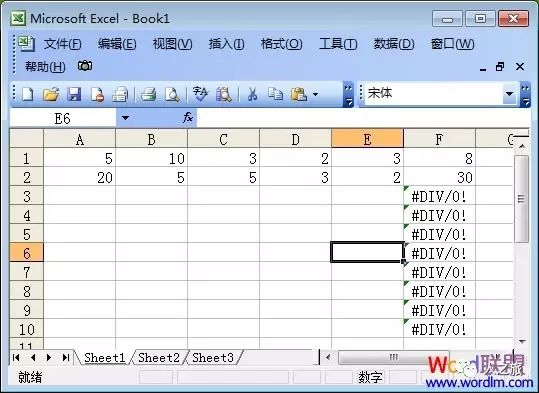Screen dimensions: 539x393
Task: Open the 数据(D) menu
Action: pyautogui.click(x=394, y=44)
